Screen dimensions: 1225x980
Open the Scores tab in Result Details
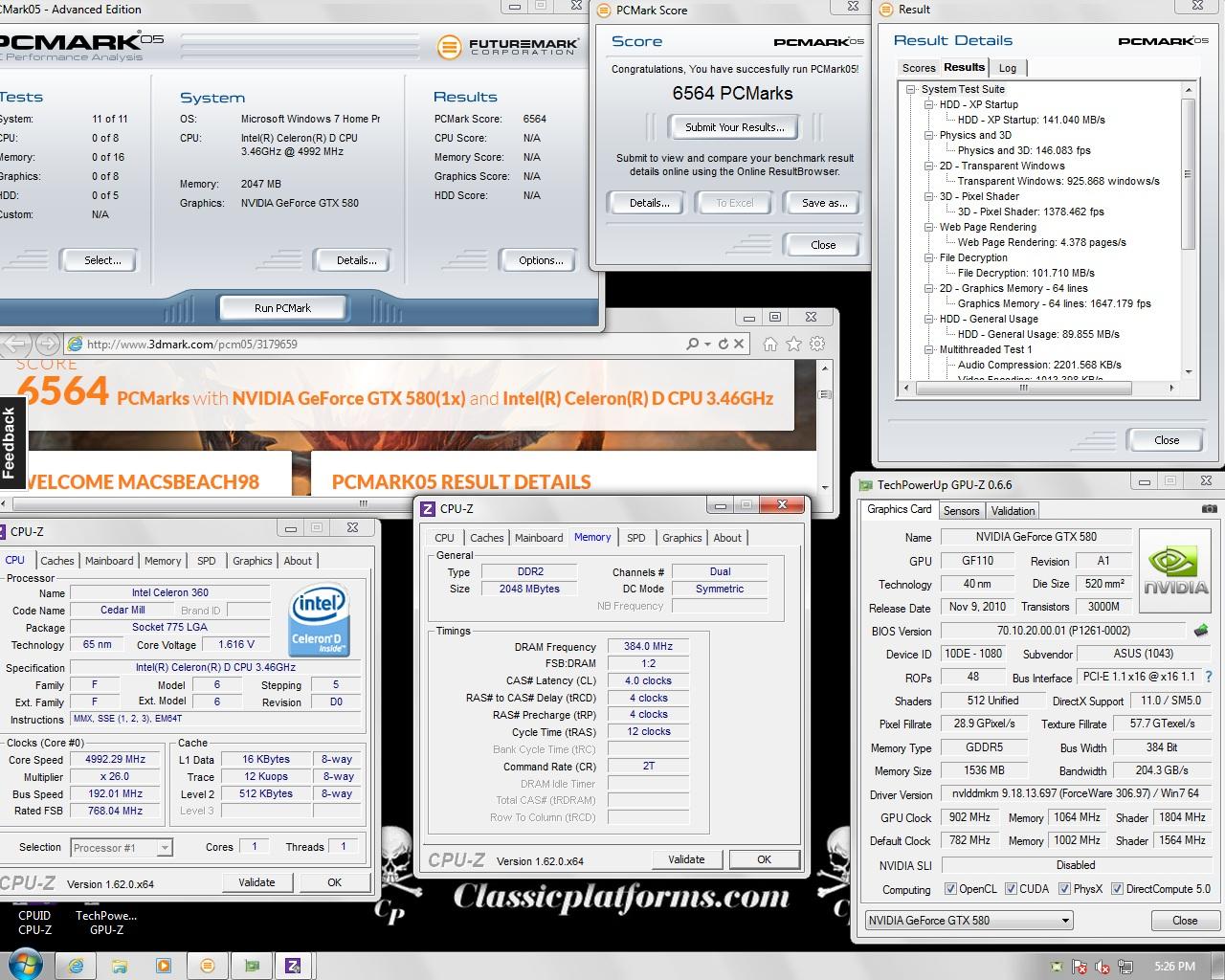(919, 68)
